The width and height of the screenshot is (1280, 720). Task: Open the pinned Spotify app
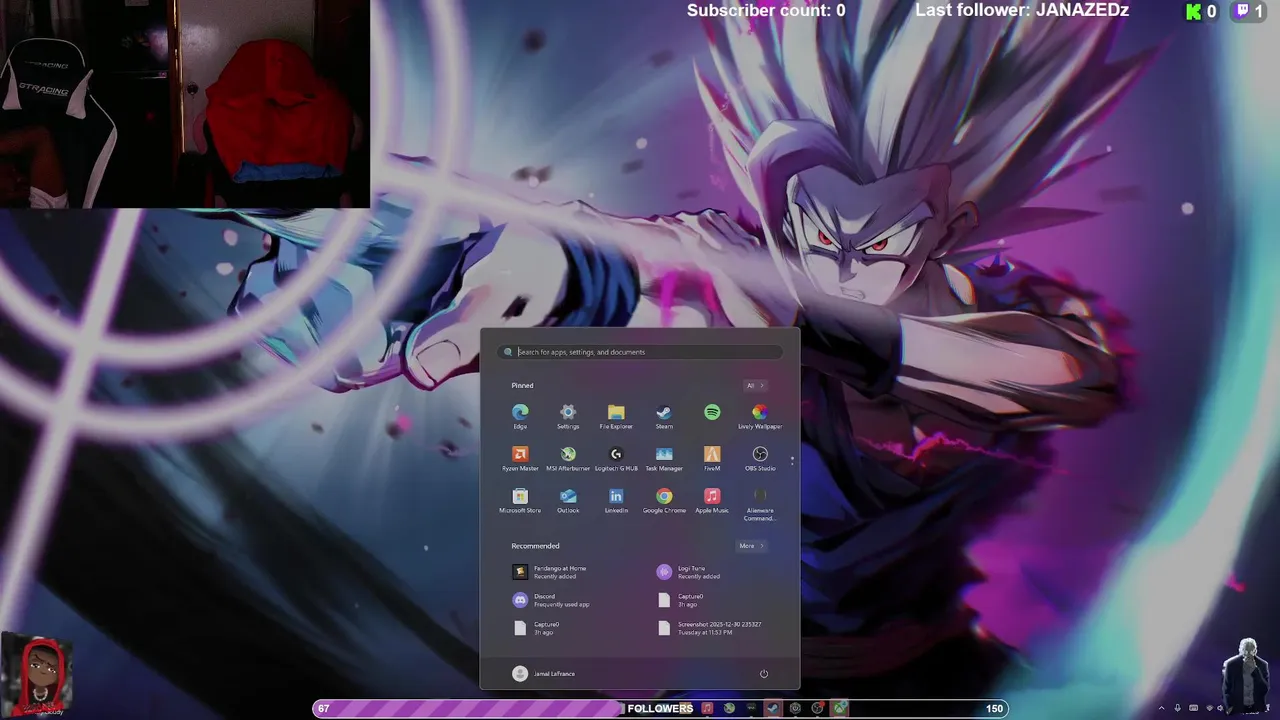point(712,414)
